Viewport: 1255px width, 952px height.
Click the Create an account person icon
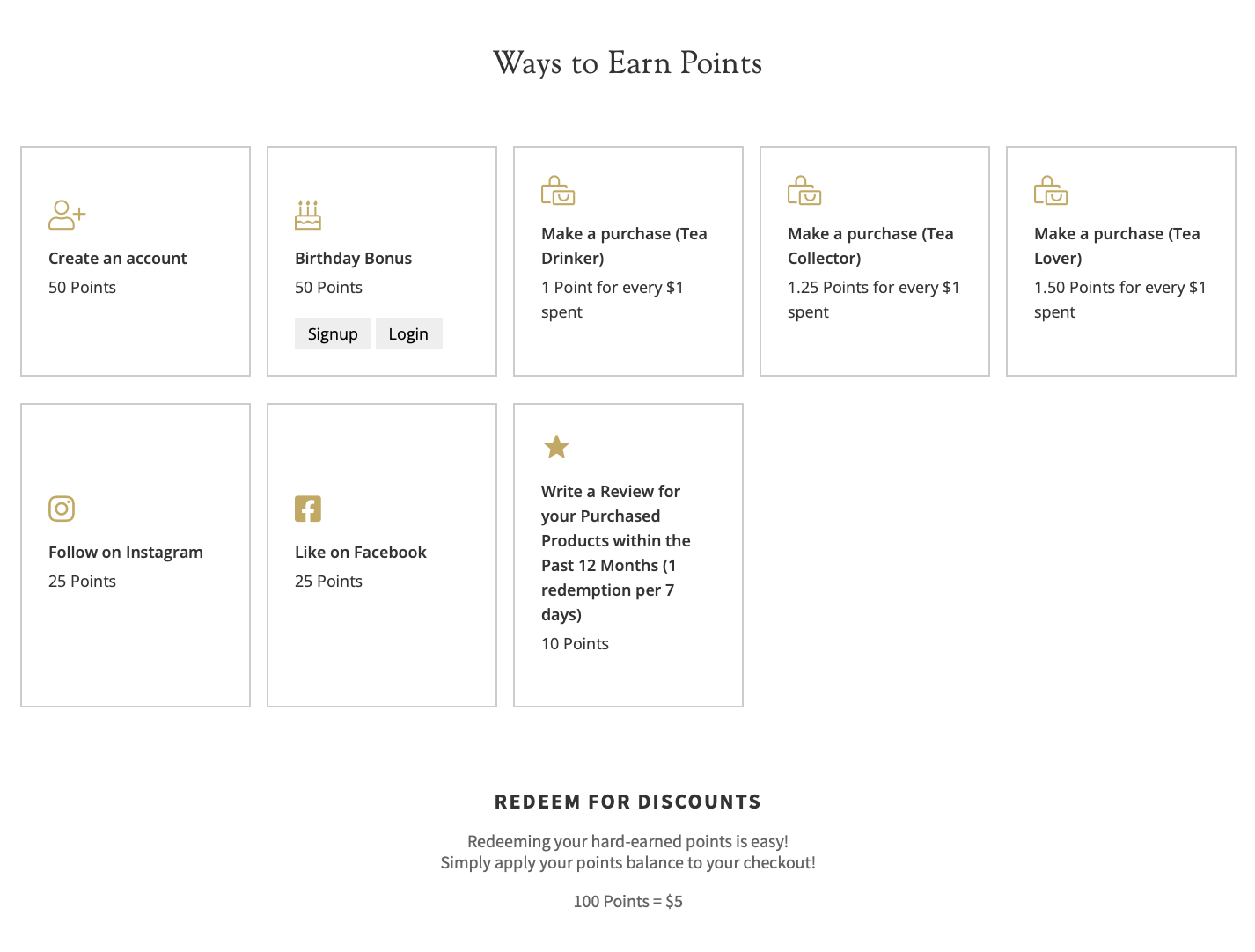click(66, 215)
